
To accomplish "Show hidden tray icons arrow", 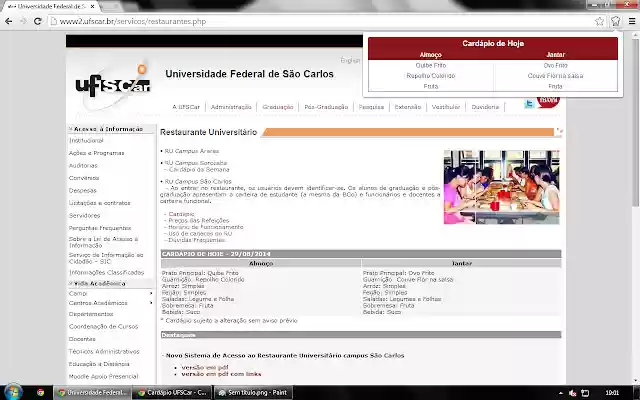I will [x=561, y=393].
